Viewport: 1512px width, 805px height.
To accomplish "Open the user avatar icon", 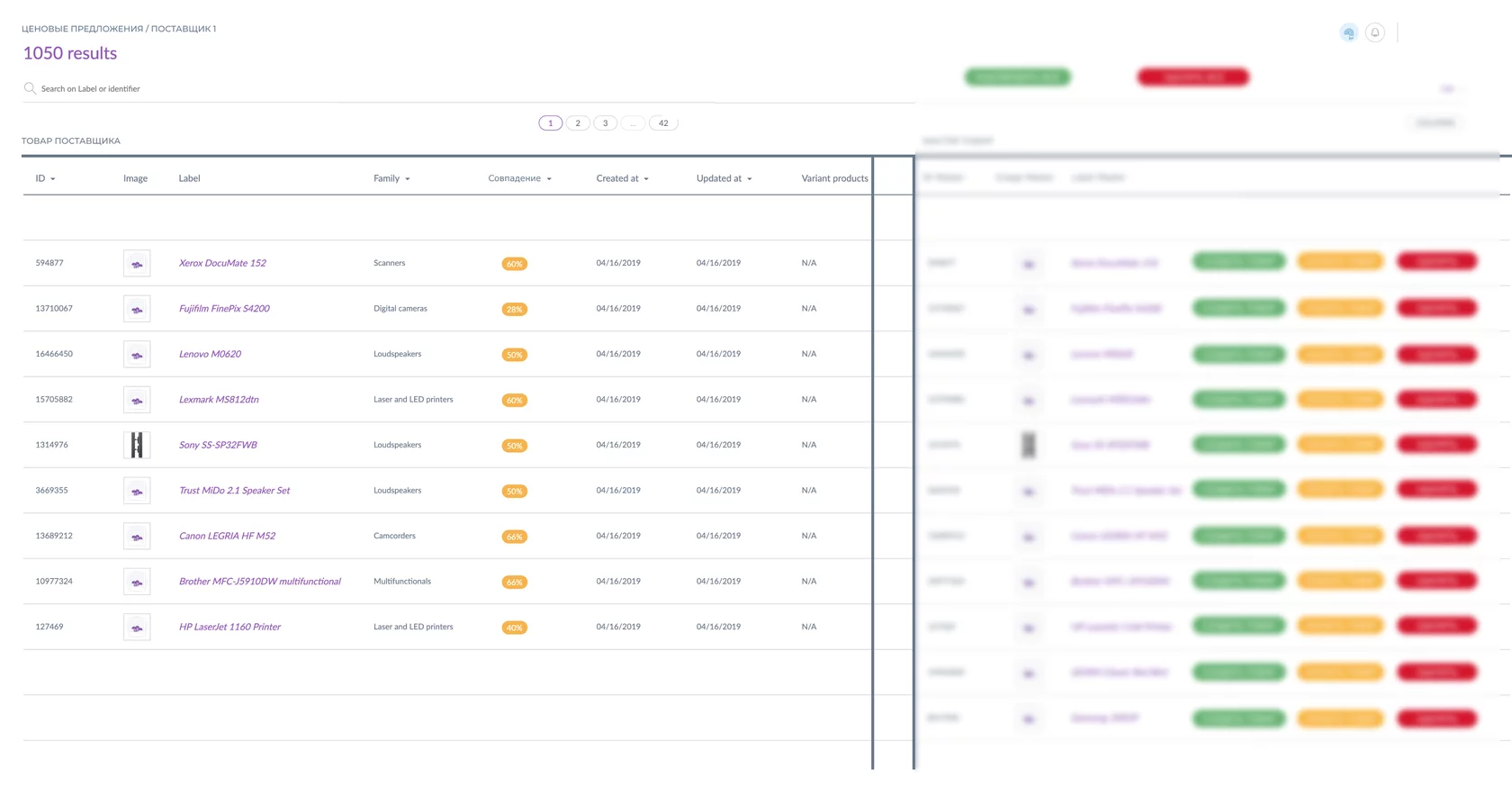I will point(1348,32).
